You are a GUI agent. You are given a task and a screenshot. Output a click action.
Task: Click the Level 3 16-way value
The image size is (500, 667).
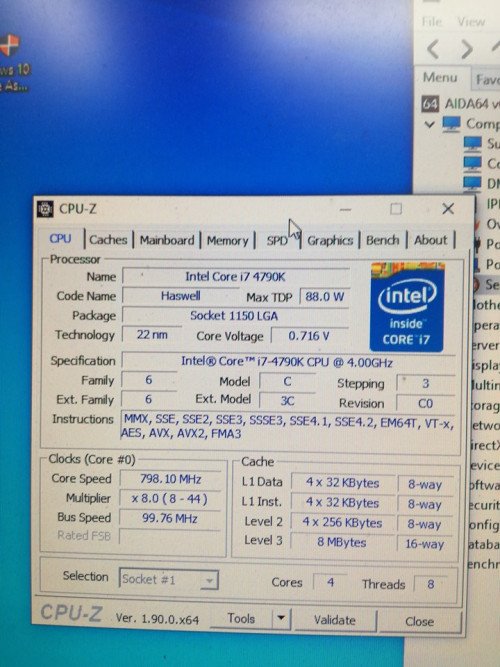pos(425,544)
